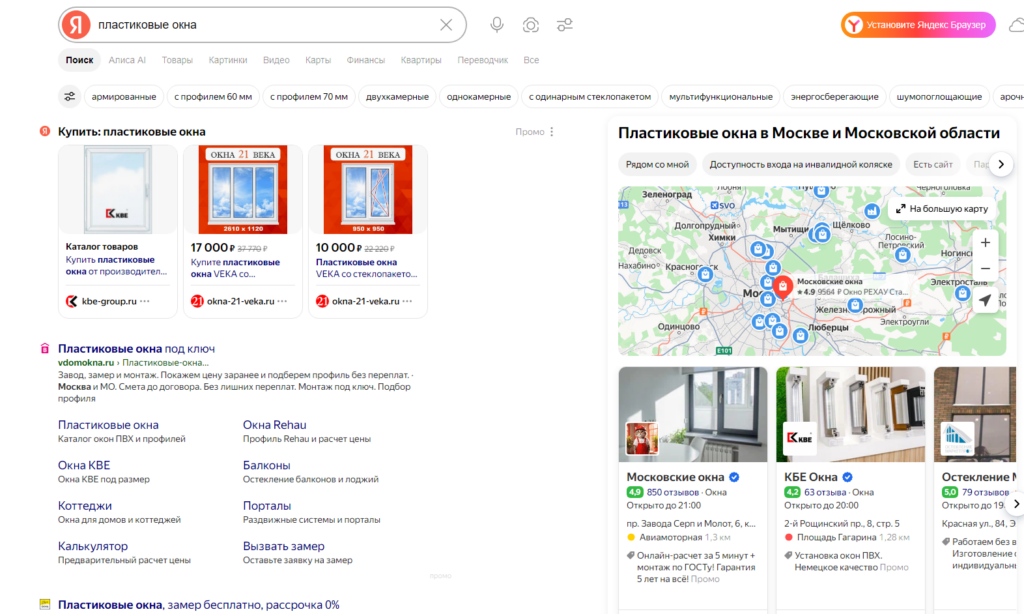Viewport: 1024px width, 614px height.
Task: Open filter options icon before chips
Action: [x=69, y=97]
